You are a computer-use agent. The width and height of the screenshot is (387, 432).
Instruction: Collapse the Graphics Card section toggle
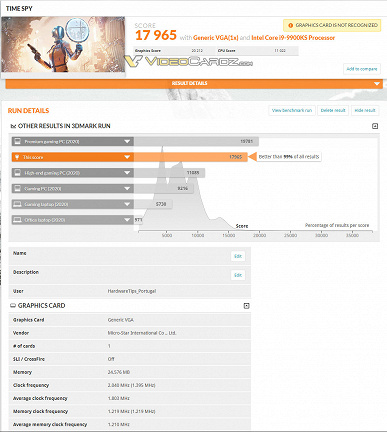[246, 306]
